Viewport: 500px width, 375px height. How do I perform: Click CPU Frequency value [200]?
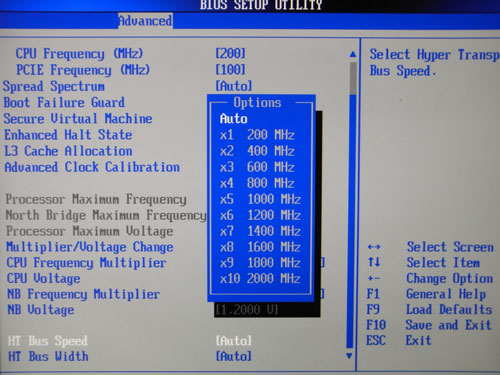(230, 53)
